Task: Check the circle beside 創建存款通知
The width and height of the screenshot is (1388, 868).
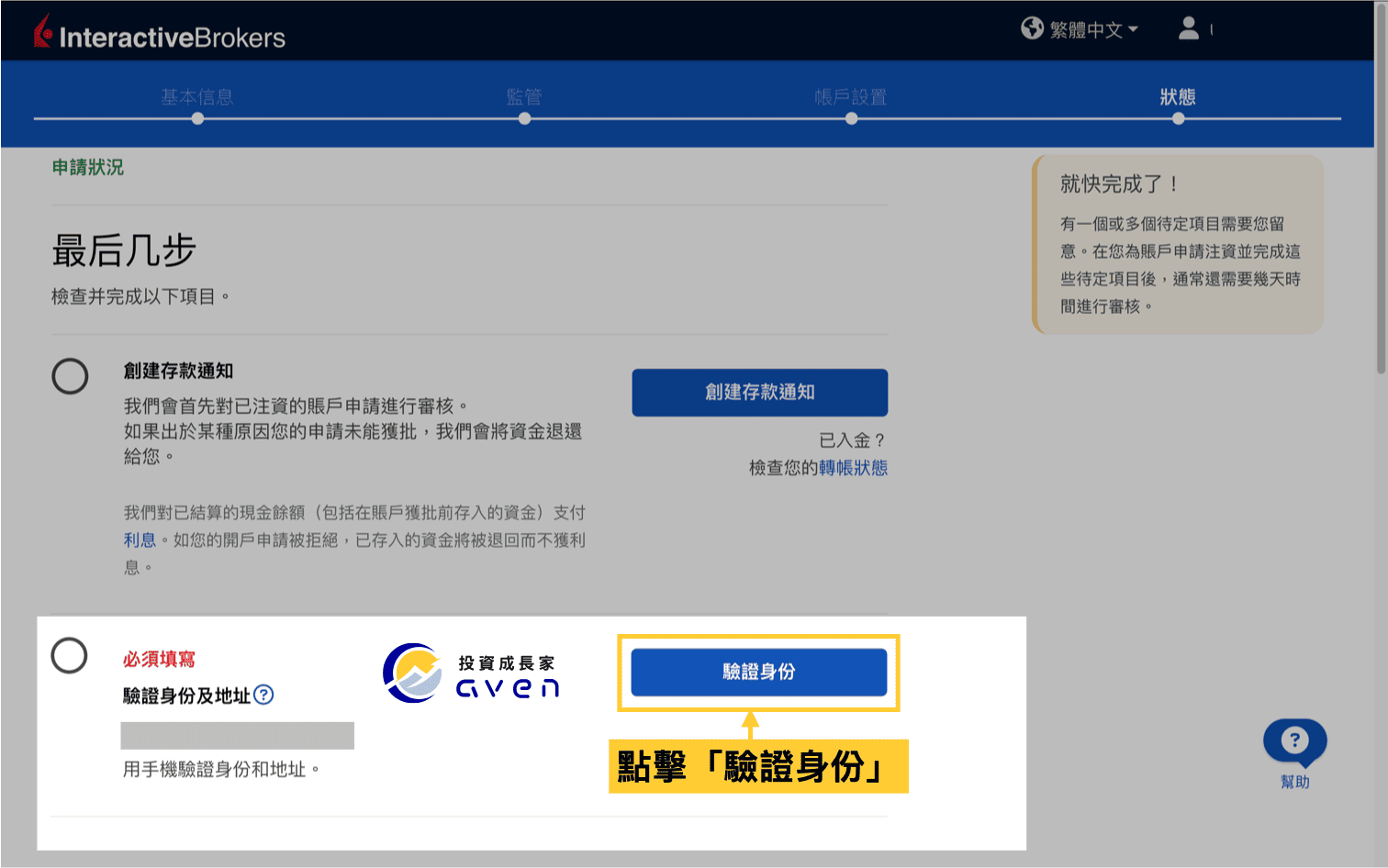Action: (x=69, y=376)
